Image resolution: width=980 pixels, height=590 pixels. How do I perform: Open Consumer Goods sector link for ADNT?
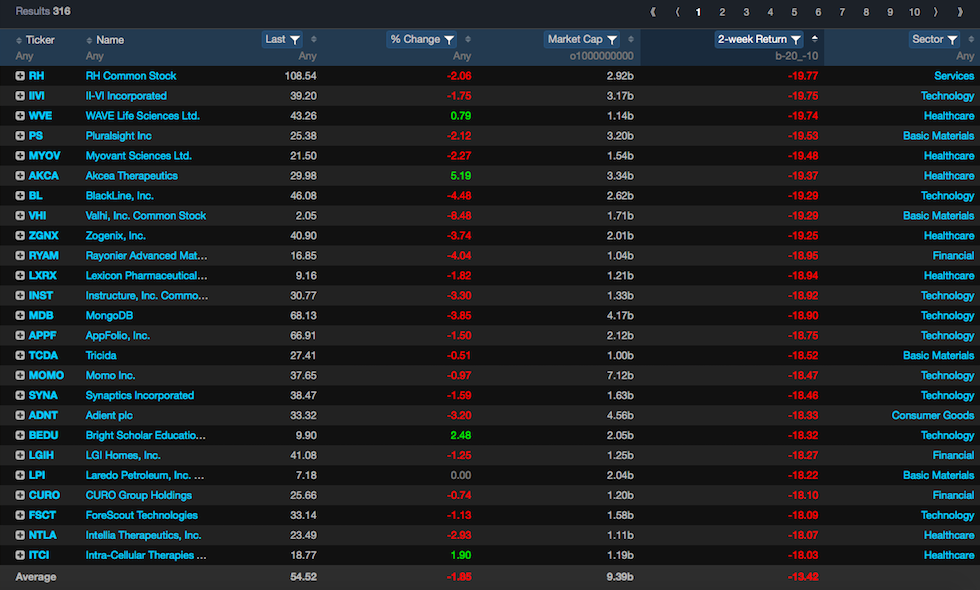[x=932, y=416]
